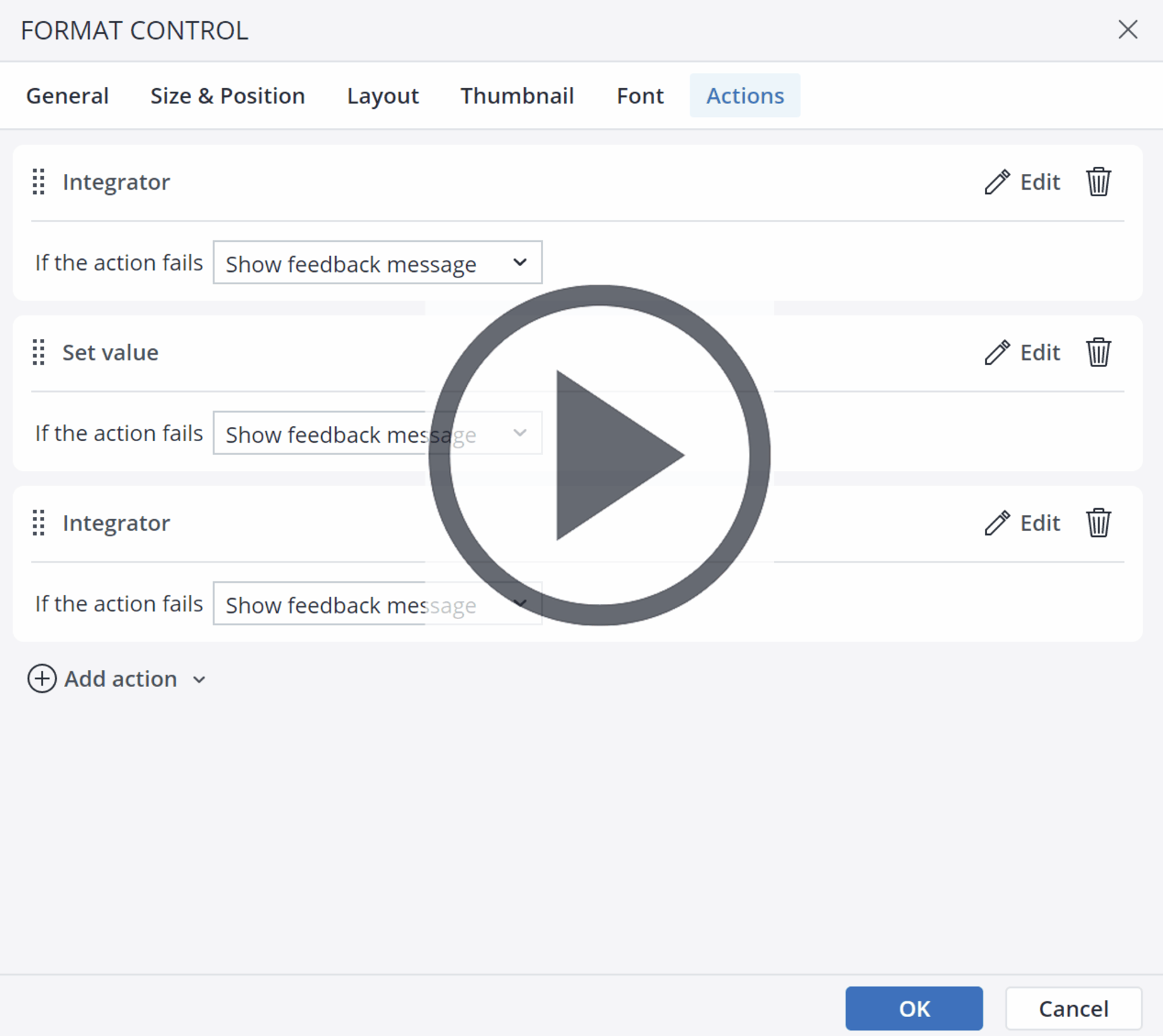Click drag handle of the bottom Integrator row
The image size is (1163, 1036).
pyautogui.click(x=39, y=524)
